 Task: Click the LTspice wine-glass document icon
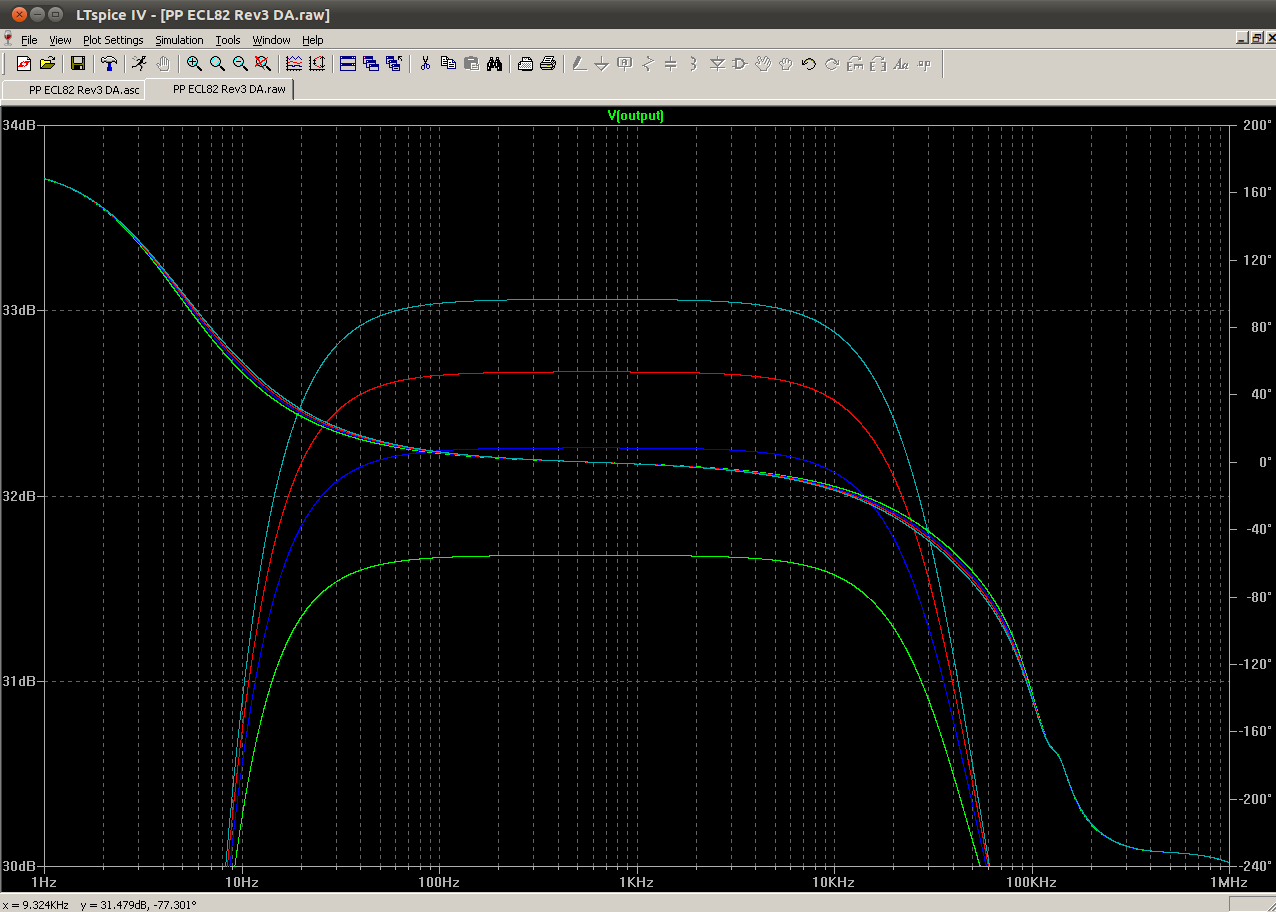coord(8,39)
